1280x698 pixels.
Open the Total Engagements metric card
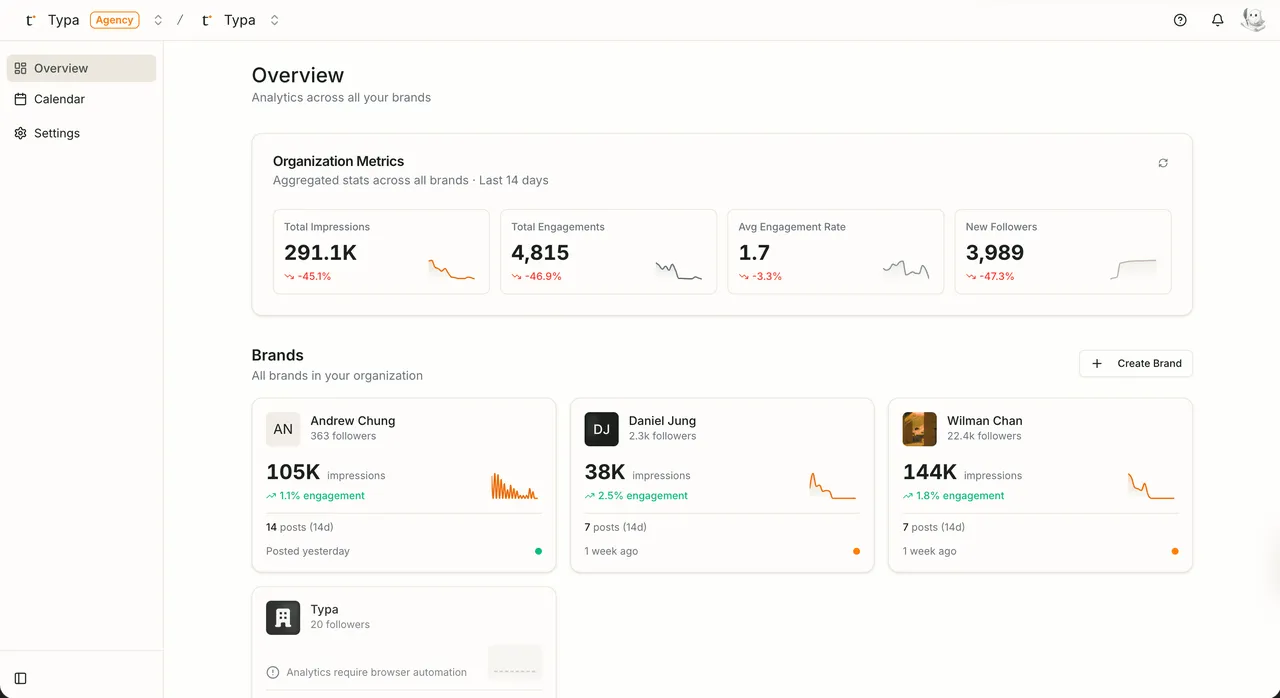tap(608, 251)
